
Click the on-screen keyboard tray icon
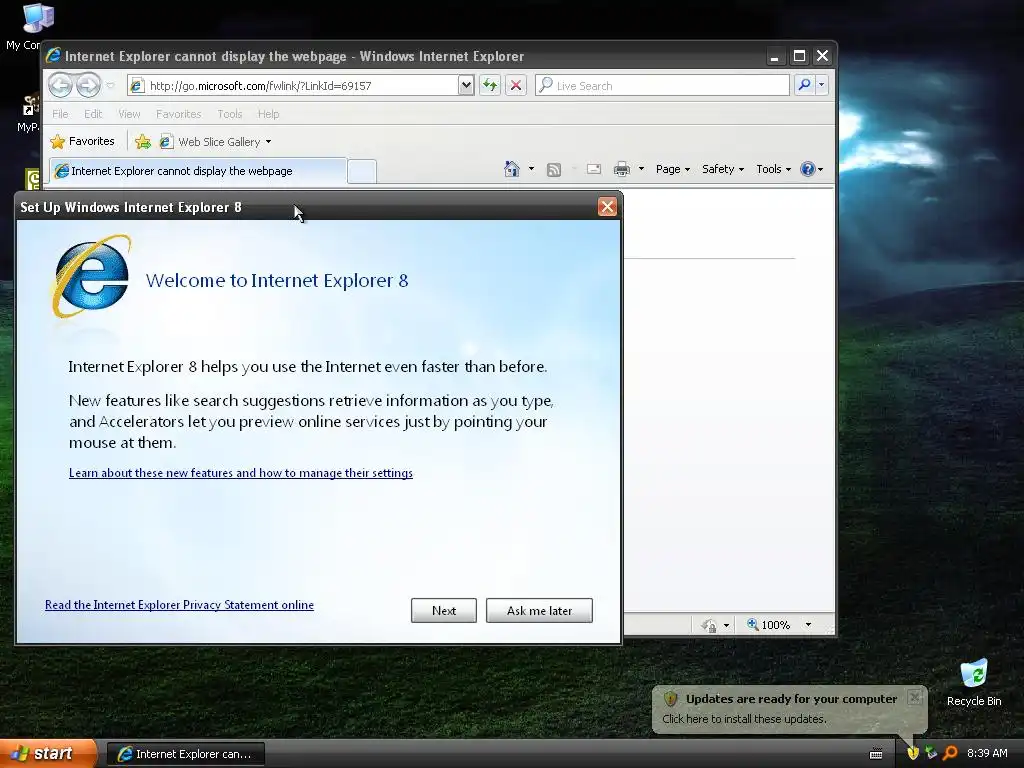(876, 754)
